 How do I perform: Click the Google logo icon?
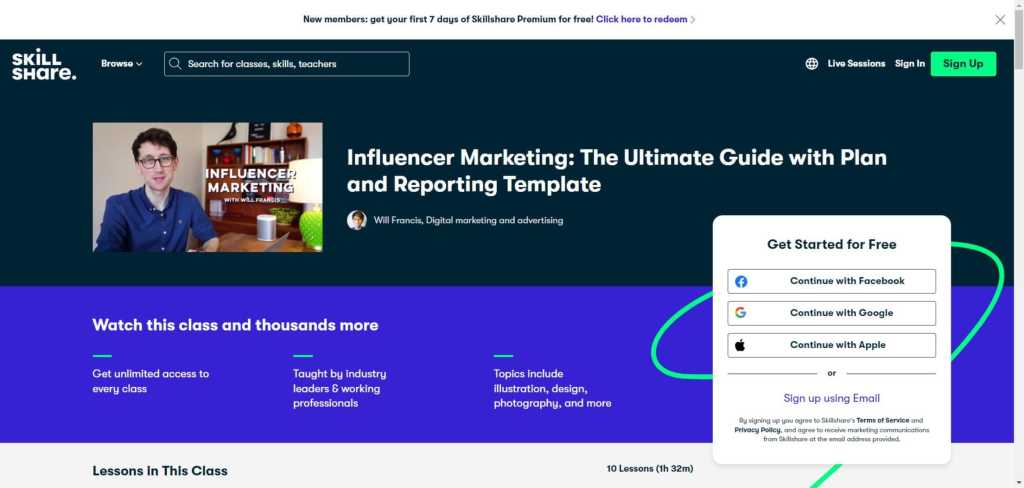[741, 313]
